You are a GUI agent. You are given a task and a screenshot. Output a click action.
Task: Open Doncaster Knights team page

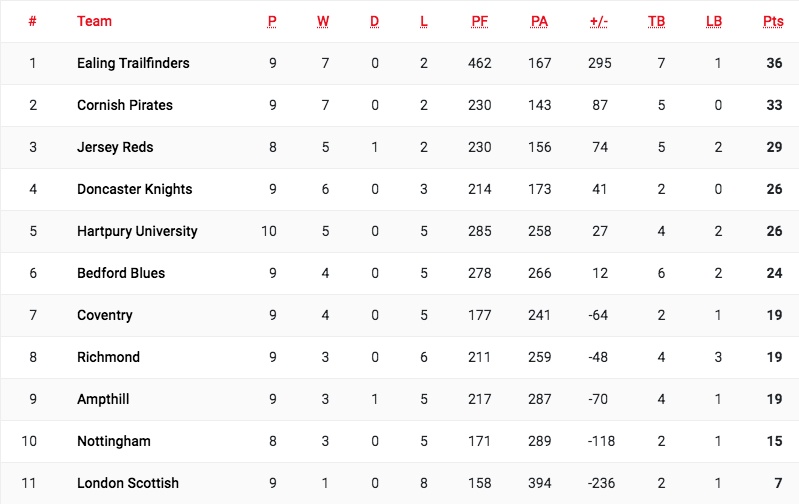click(x=134, y=189)
